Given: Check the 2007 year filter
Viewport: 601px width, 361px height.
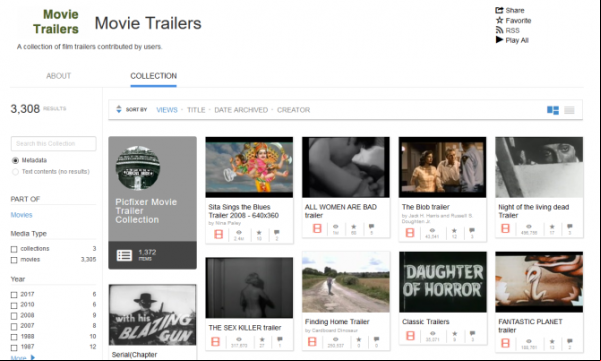Looking at the screenshot, I should (x=14, y=326).
